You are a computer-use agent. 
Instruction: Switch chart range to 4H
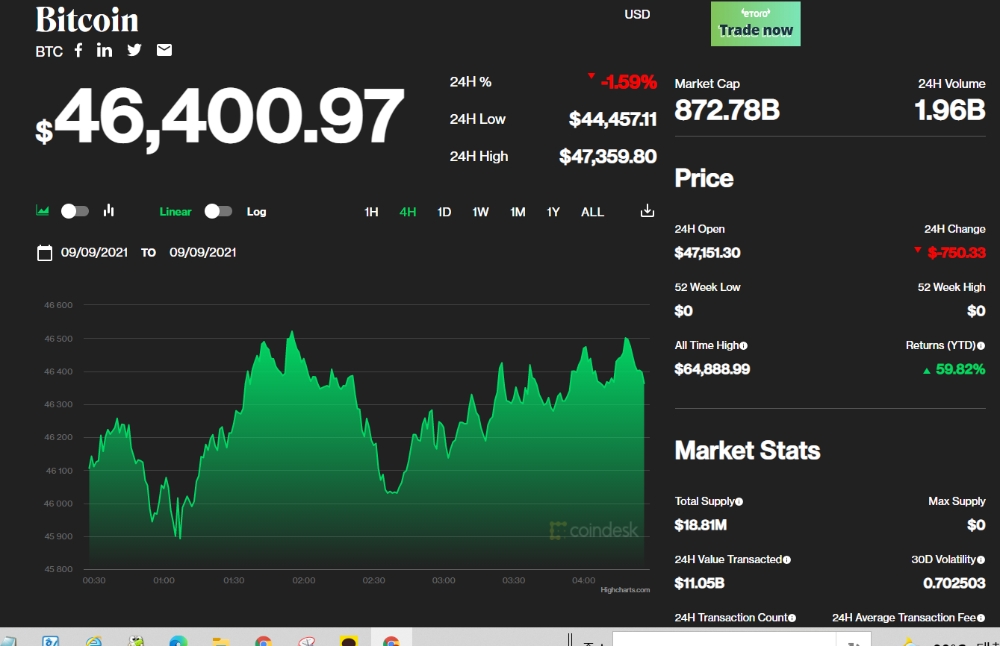(x=408, y=212)
